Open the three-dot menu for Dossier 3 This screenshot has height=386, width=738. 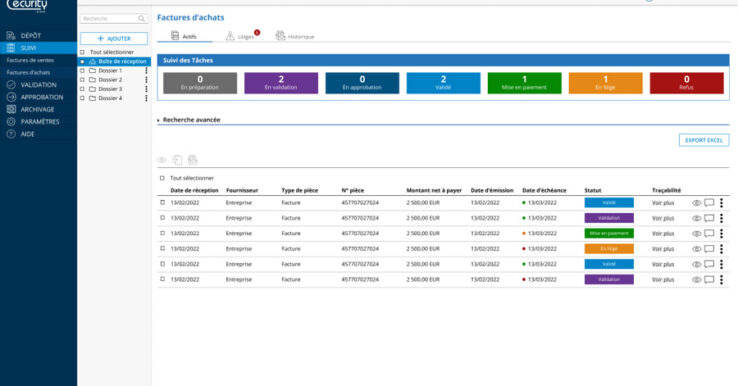click(146, 89)
